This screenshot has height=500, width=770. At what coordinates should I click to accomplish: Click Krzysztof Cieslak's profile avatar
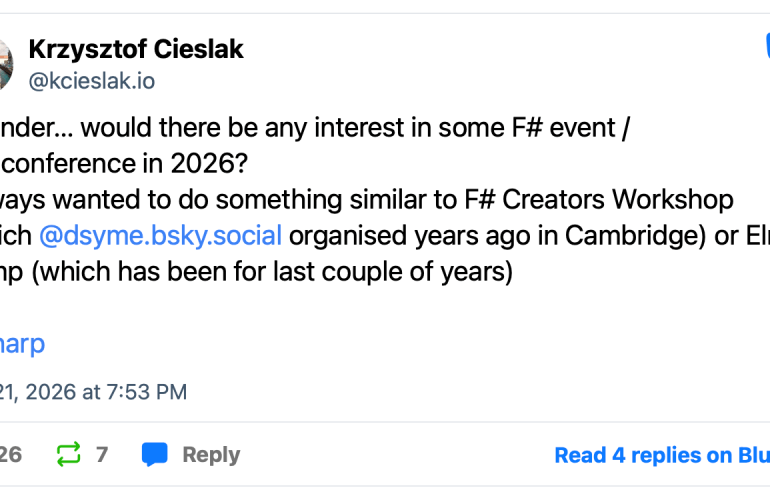[5, 62]
